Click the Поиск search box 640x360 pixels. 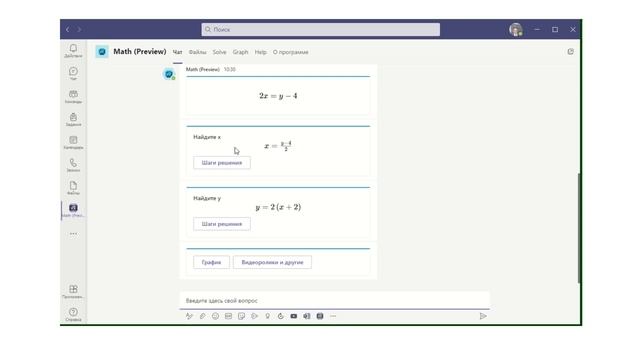[320, 29]
